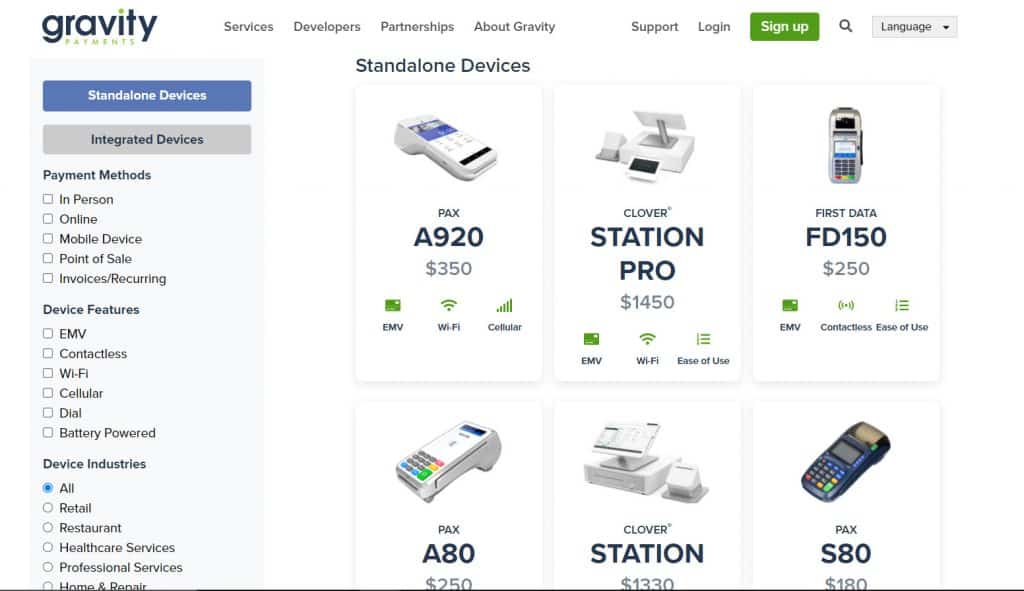Select the All industries radio button
1024x591 pixels.
pos(48,488)
